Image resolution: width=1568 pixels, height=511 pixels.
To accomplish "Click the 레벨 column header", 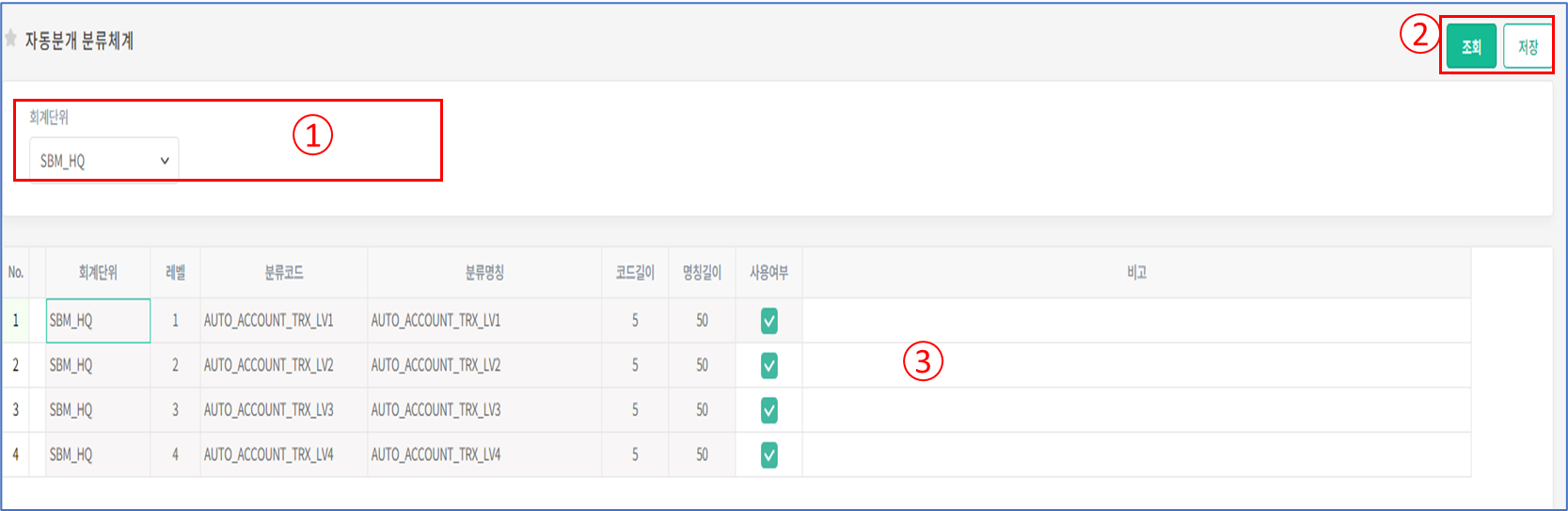I will (x=175, y=273).
